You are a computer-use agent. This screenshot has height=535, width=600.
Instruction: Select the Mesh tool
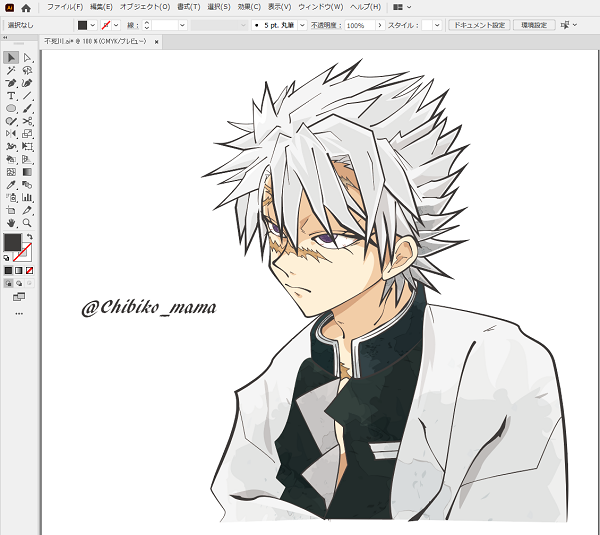coord(11,172)
